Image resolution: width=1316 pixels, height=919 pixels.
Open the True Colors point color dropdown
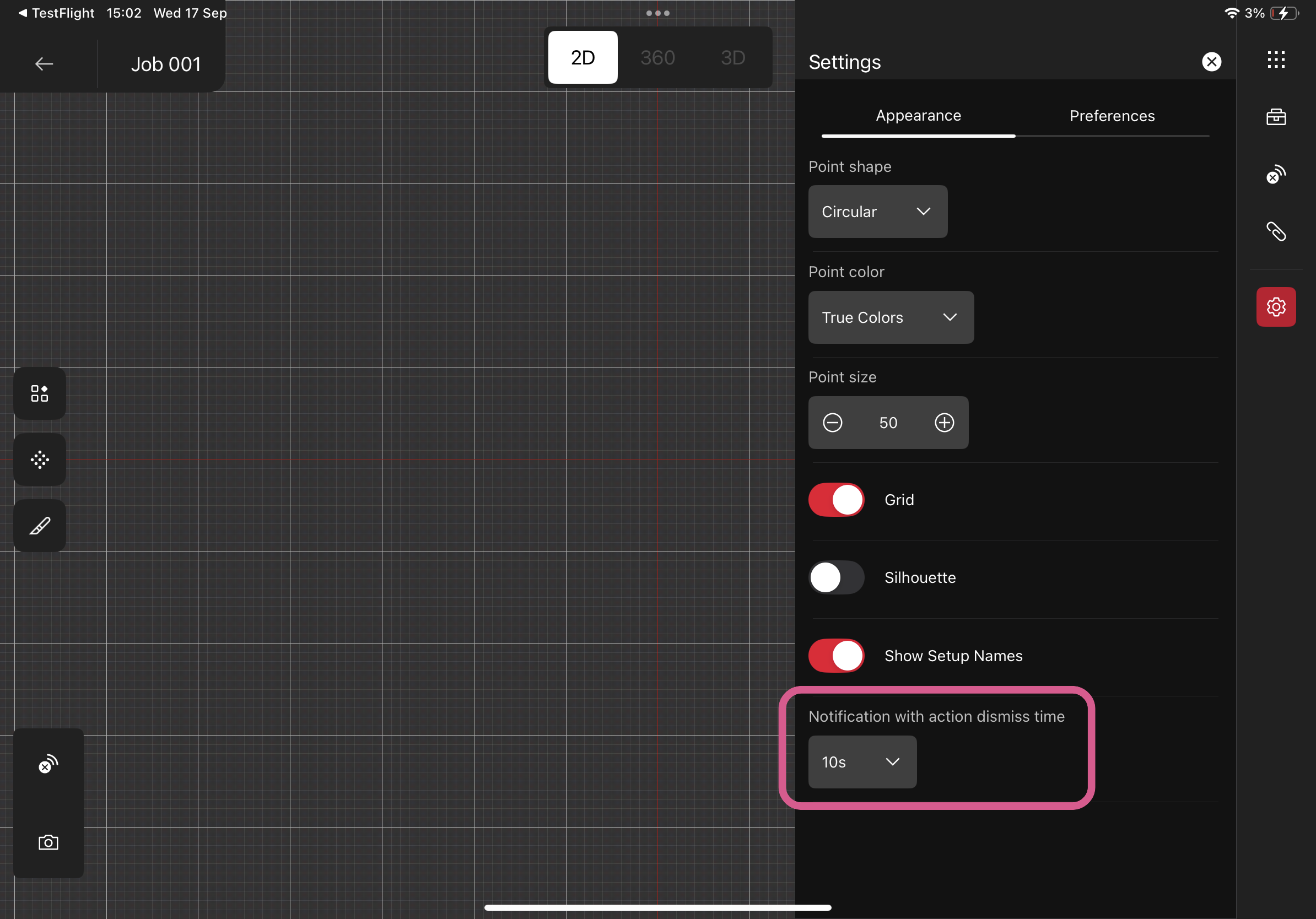[891, 317]
